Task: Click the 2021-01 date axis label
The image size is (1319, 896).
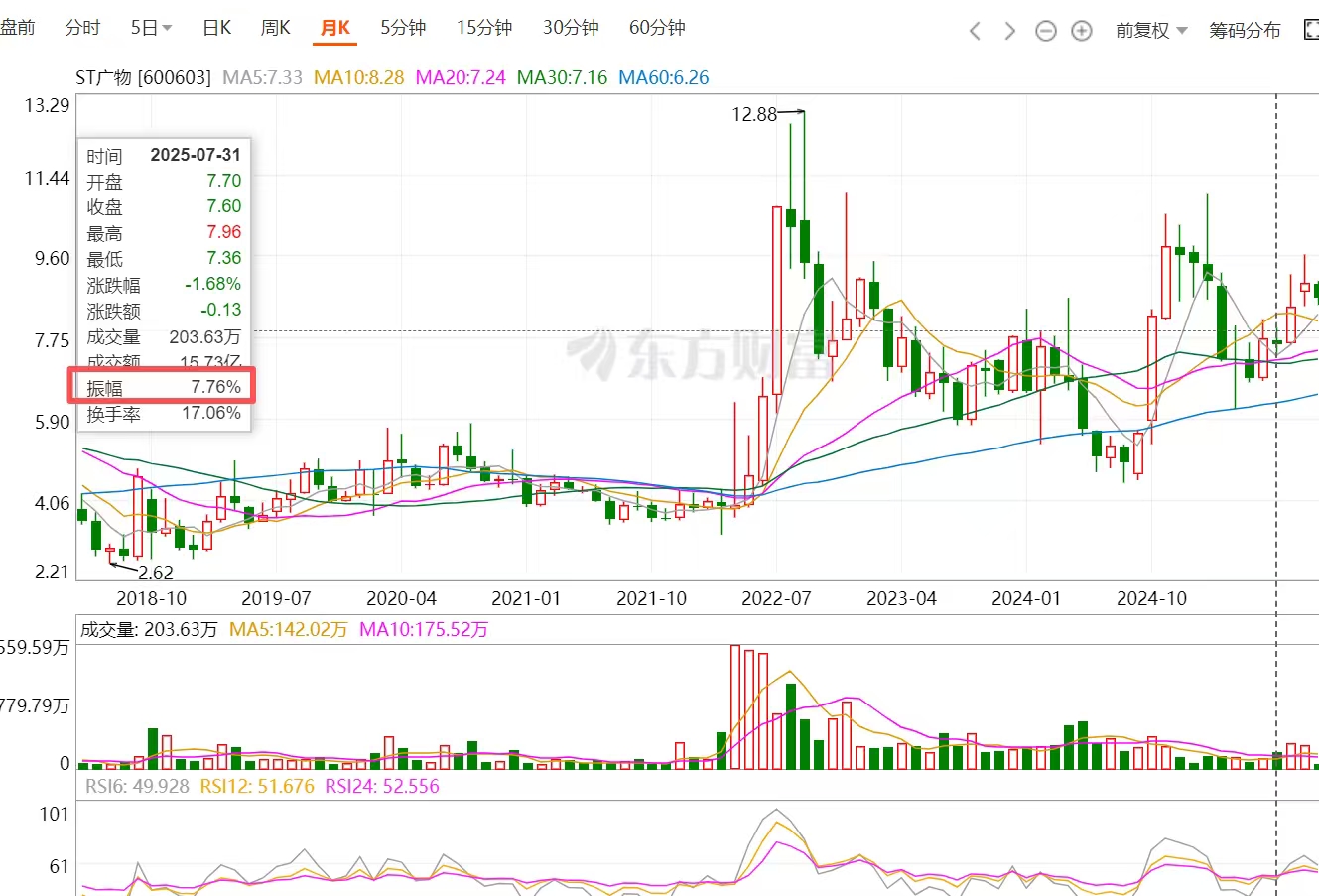Action: pyautogui.click(x=526, y=598)
